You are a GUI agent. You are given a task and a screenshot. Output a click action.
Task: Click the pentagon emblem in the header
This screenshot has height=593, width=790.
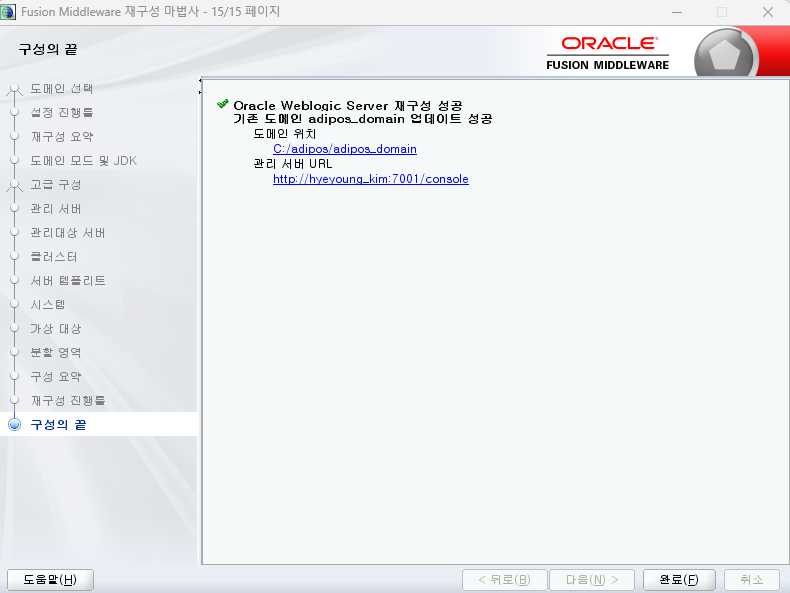click(x=725, y=55)
